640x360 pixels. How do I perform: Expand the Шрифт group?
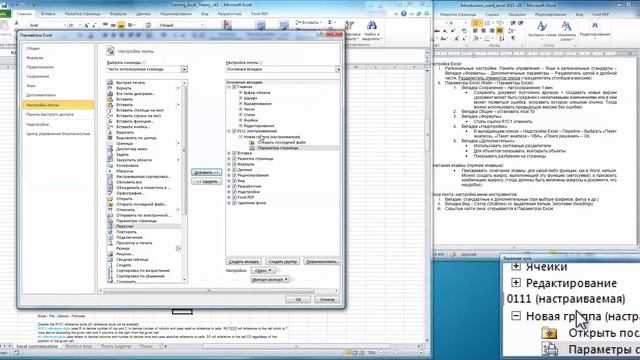[240, 98]
